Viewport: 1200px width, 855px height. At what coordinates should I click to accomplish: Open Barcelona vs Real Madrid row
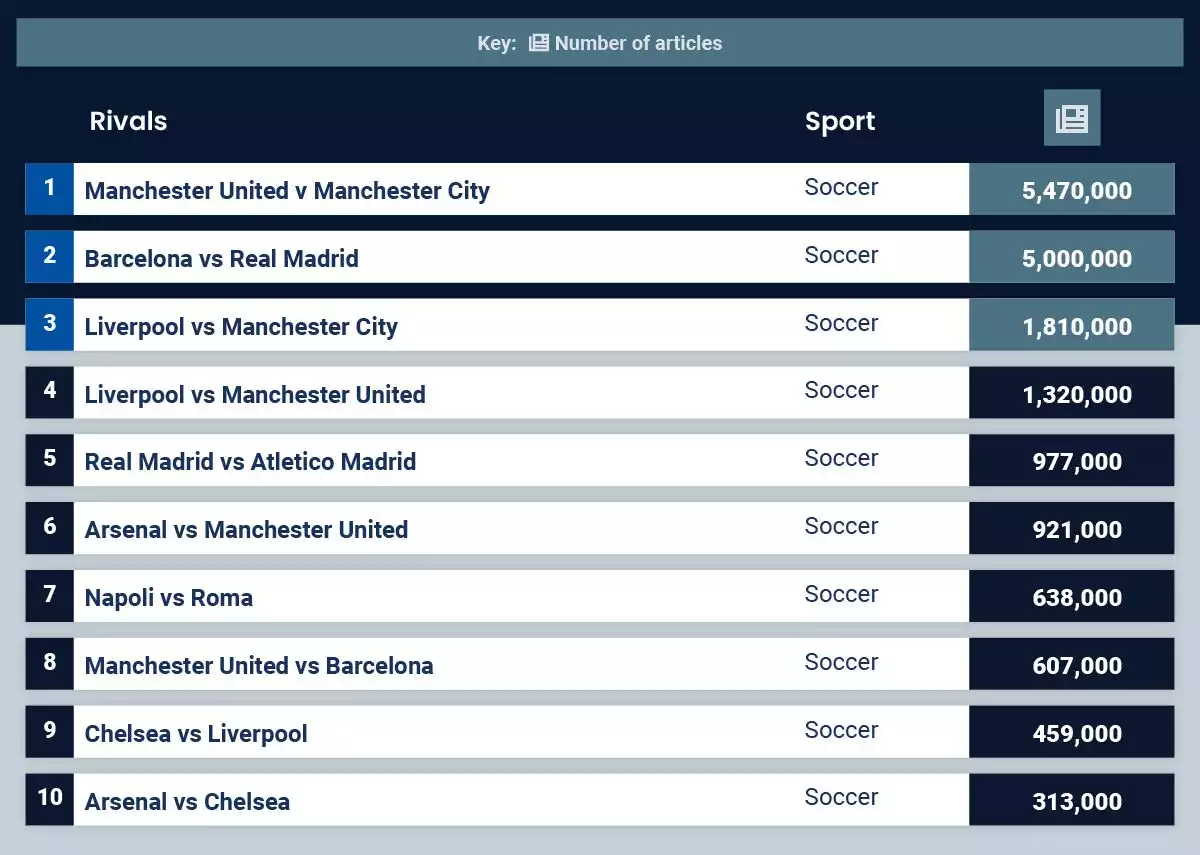point(600,257)
